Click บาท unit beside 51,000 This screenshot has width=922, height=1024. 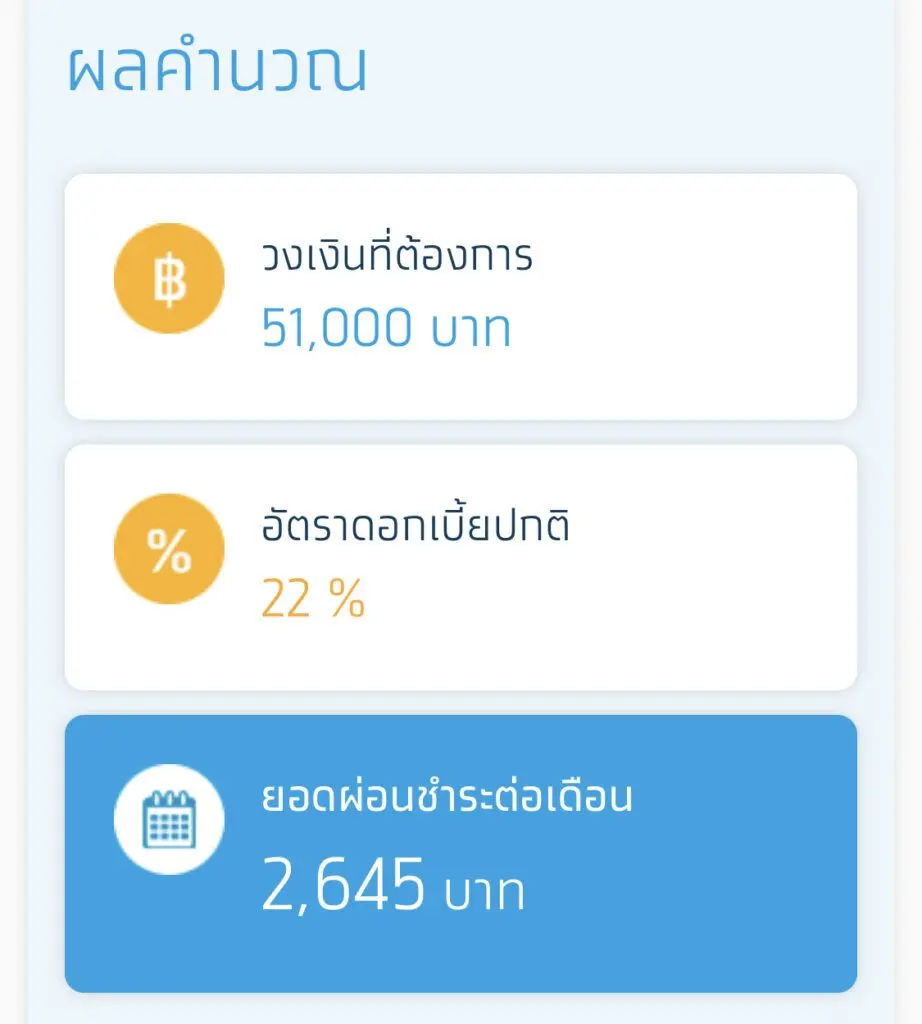click(x=471, y=328)
